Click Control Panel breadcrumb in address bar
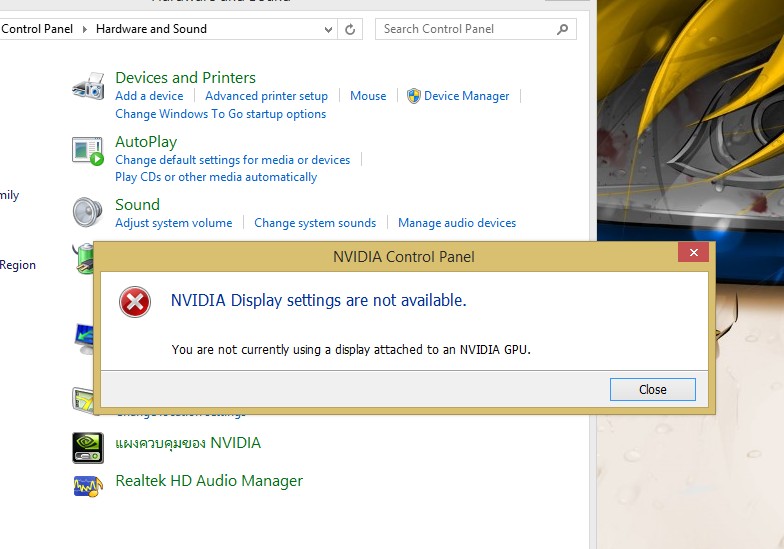 point(37,29)
